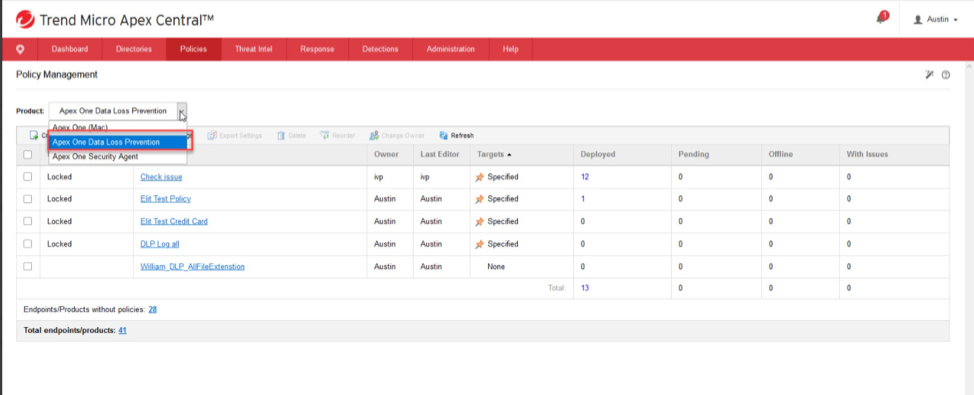The width and height of the screenshot is (974, 395).
Task: Click the pin icon in Elit Test Credit Card row
Action: click(x=479, y=222)
